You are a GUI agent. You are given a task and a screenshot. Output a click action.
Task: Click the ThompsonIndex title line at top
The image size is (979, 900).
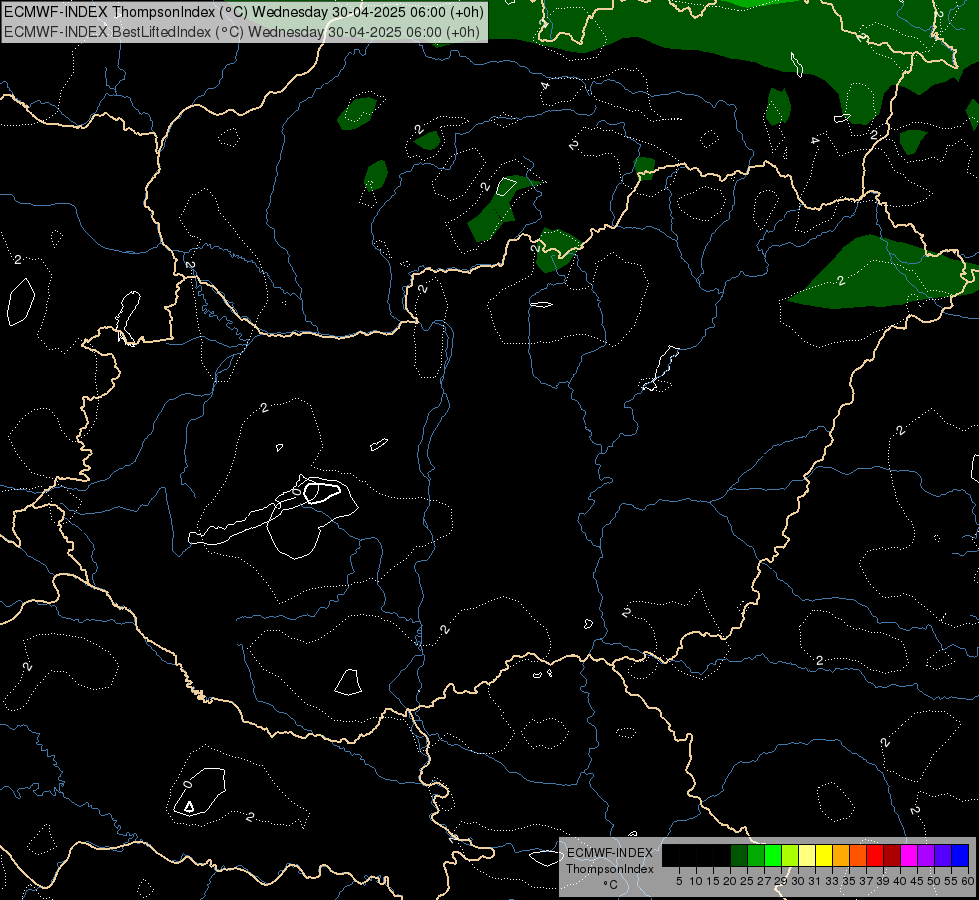(x=244, y=12)
